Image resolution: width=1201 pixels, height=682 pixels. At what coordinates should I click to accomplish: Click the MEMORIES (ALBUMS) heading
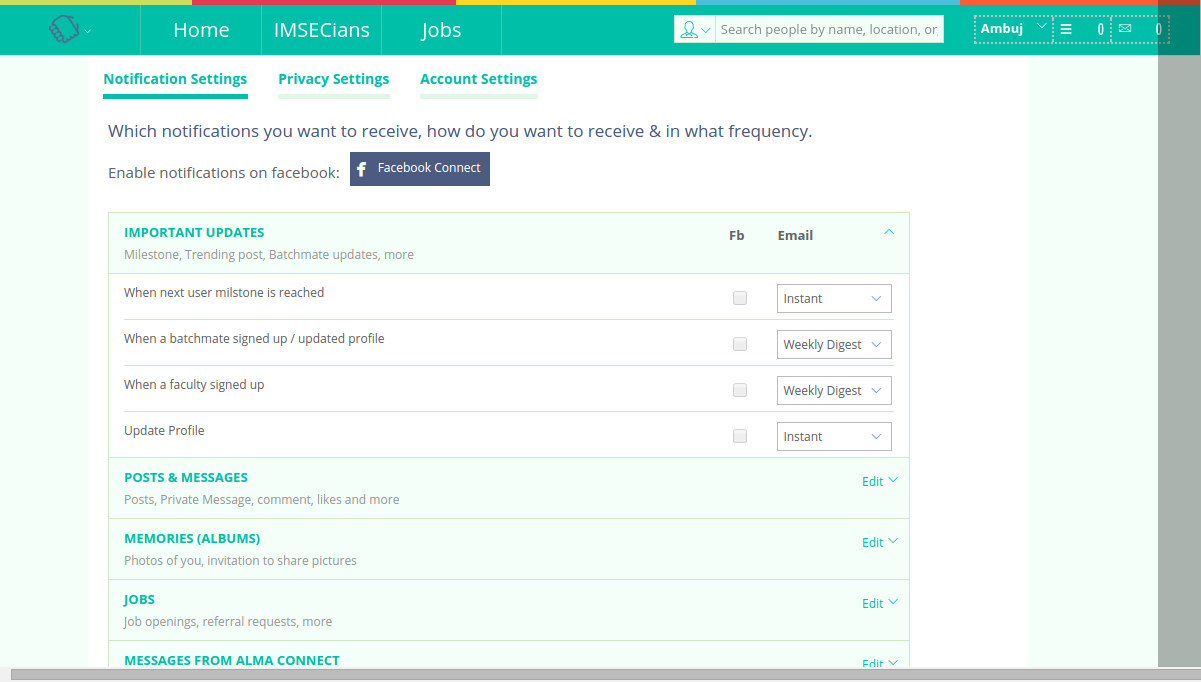pos(192,539)
